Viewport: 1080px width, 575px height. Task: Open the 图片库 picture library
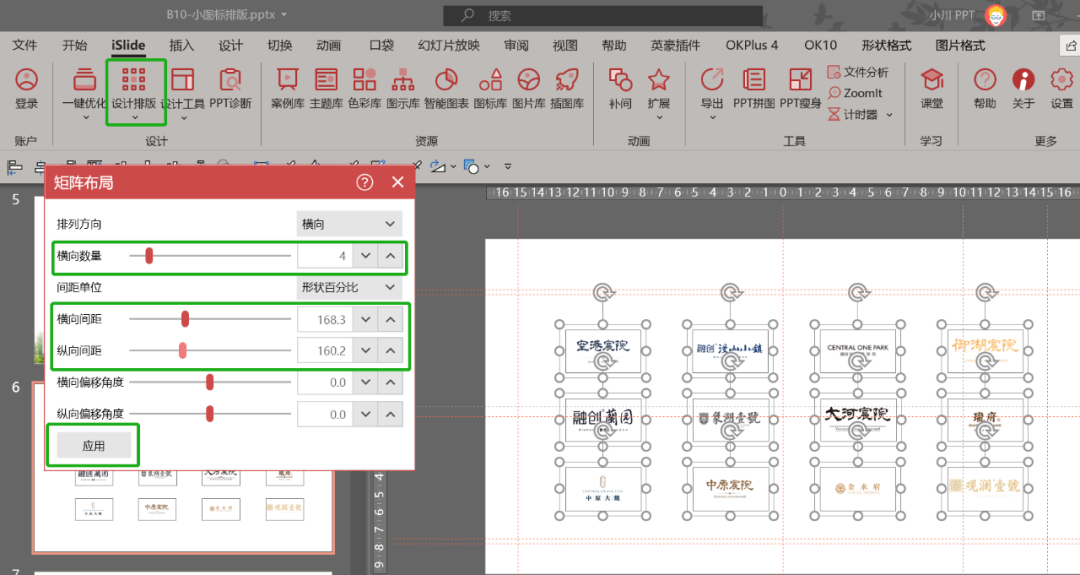(529, 88)
